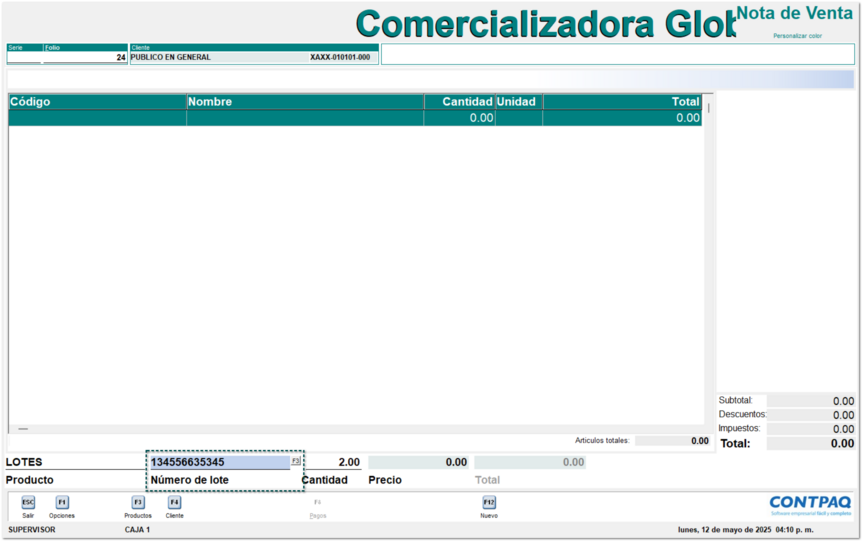The height and width of the screenshot is (542, 863).
Task: Click the grand Total amount
Action: (x=811, y=444)
